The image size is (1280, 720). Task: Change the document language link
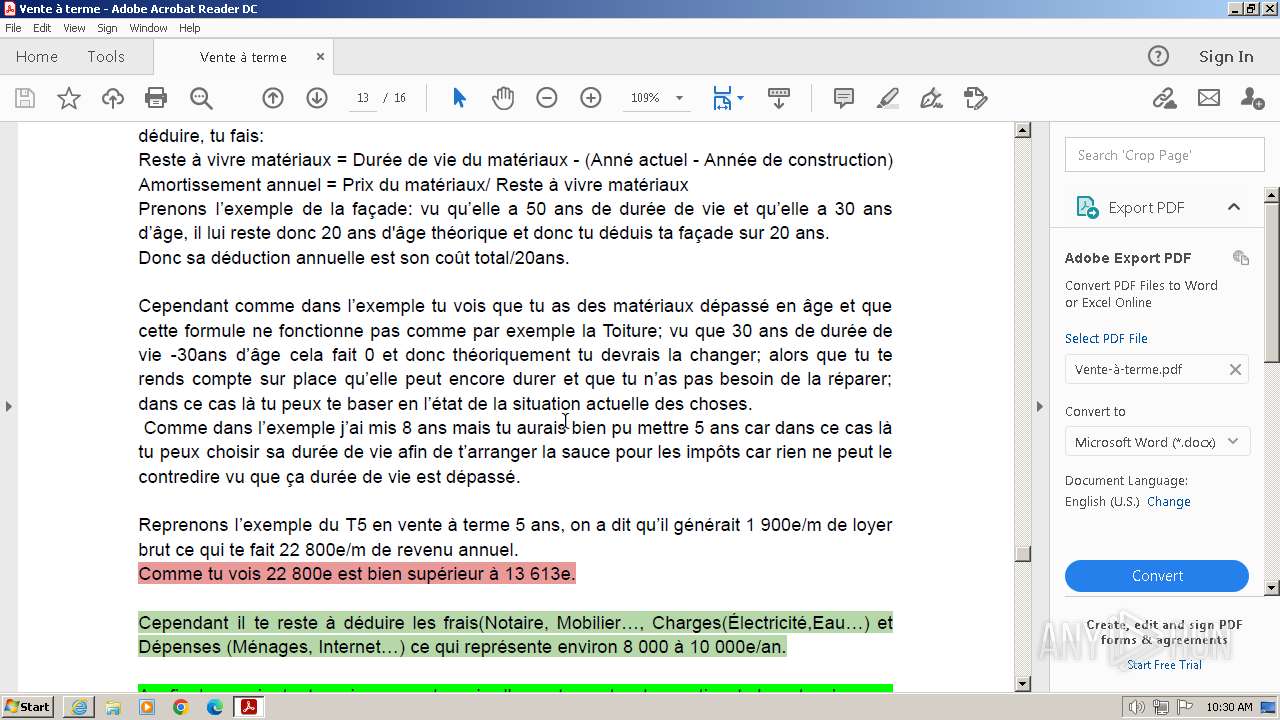[1169, 502]
